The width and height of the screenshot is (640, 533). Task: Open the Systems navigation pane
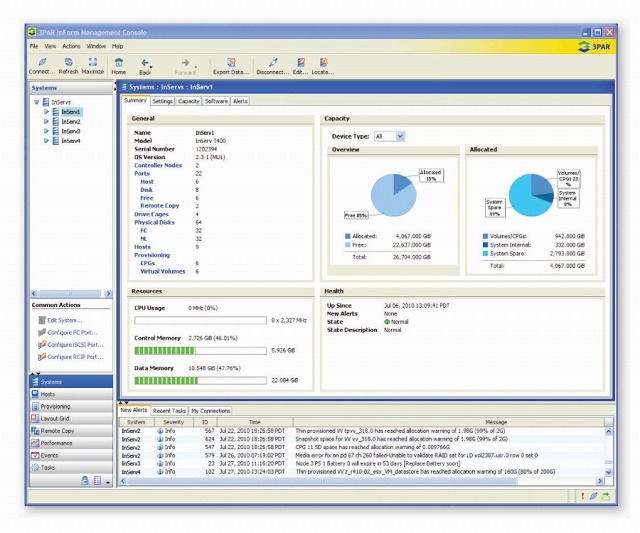71,382
